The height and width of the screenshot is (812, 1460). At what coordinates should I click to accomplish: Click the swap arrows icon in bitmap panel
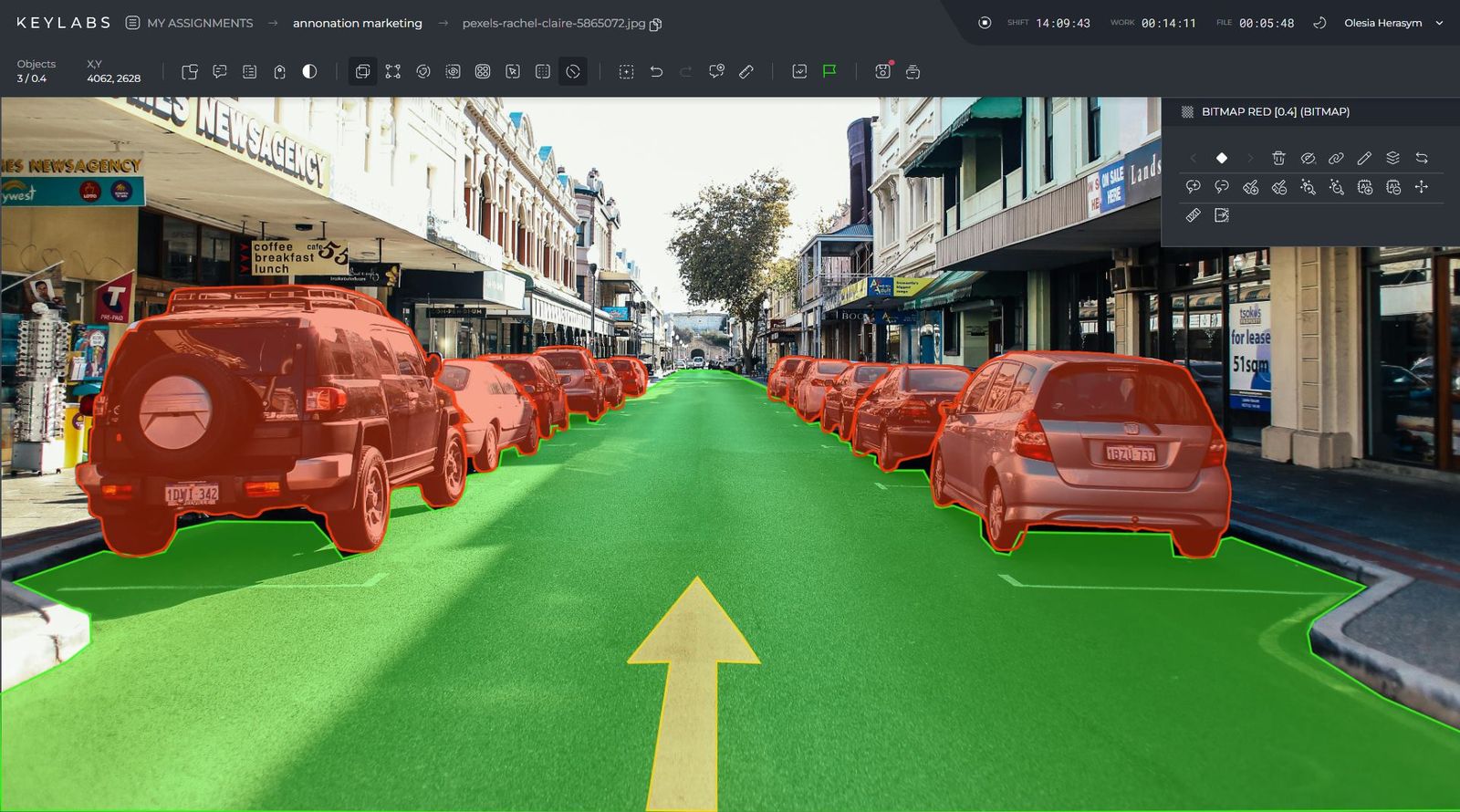[x=1422, y=158]
